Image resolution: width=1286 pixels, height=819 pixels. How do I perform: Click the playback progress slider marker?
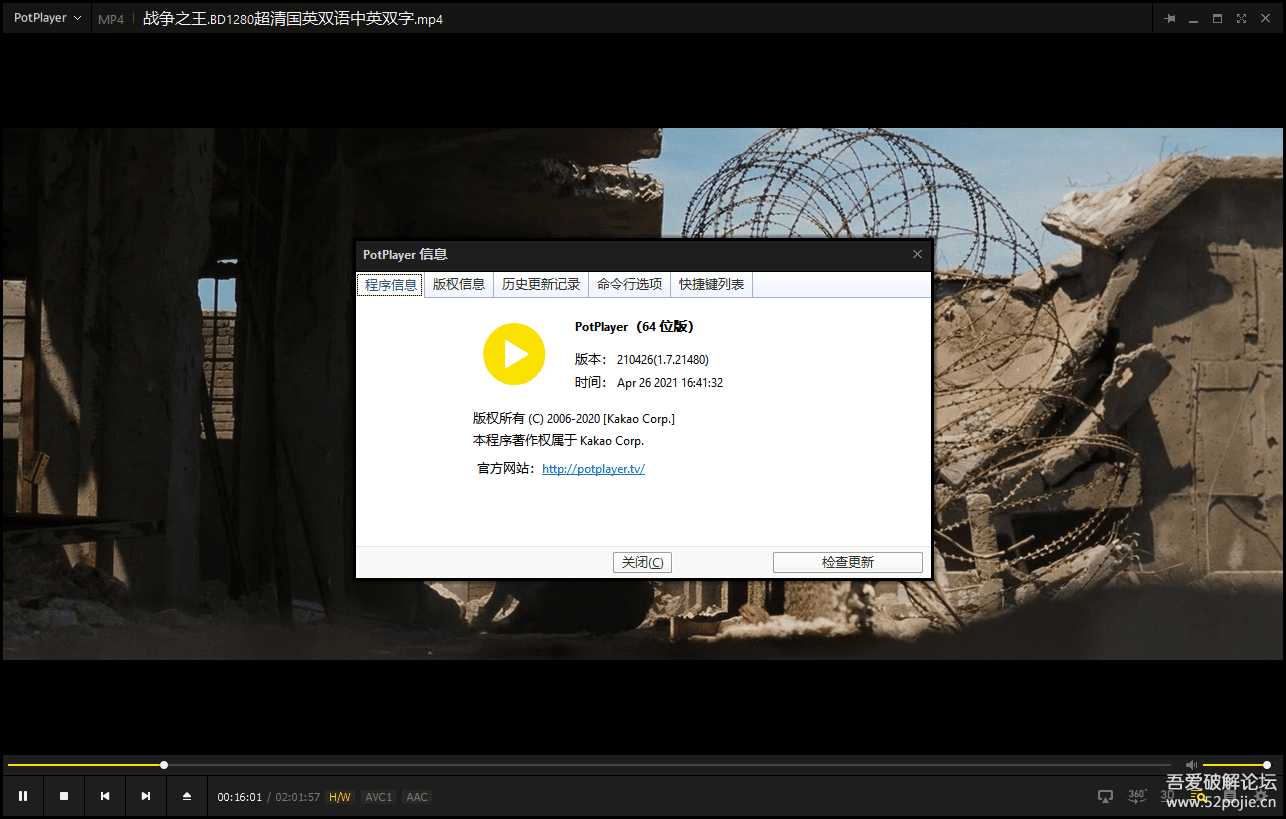point(163,764)
